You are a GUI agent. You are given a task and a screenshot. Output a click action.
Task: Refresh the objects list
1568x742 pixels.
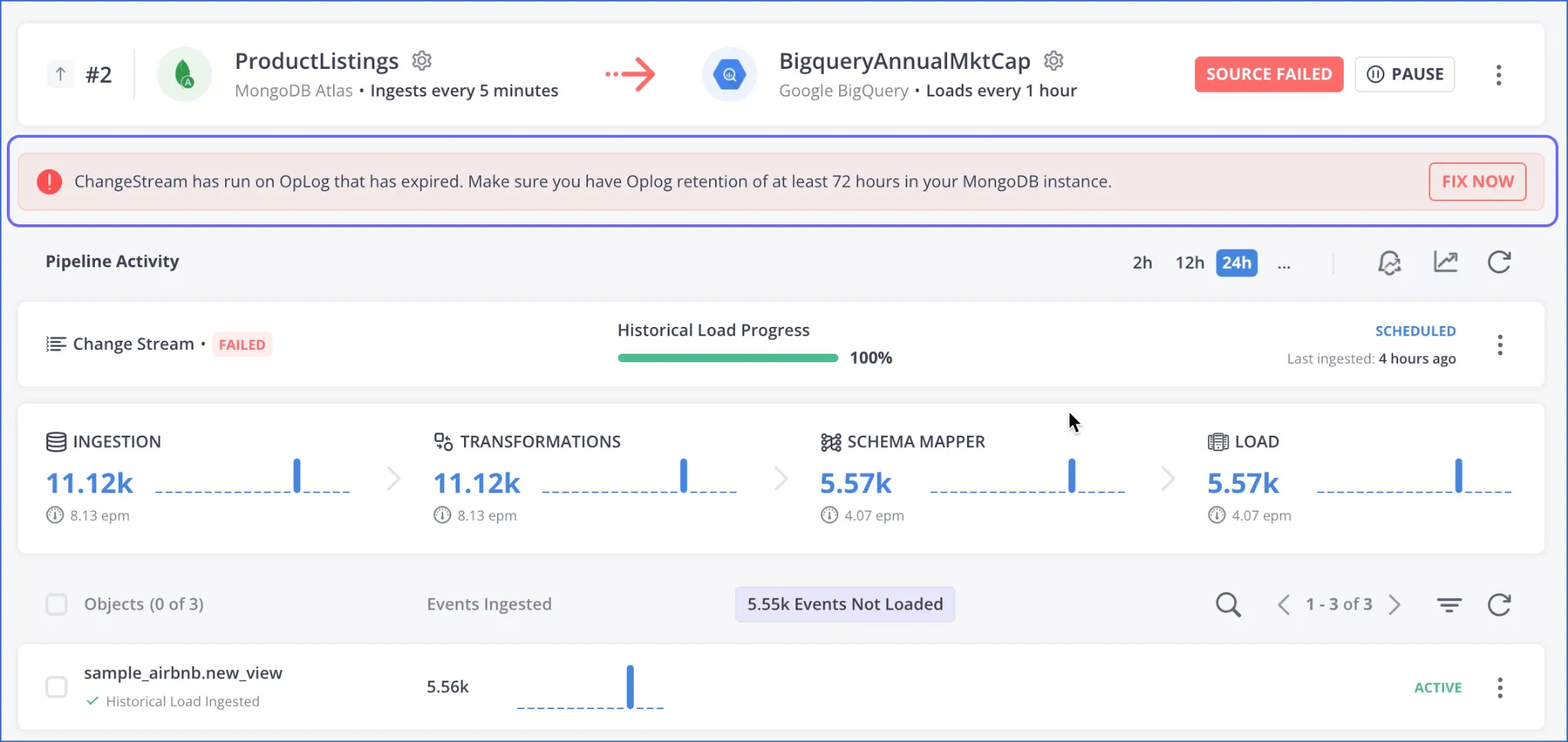point(1499,605)
